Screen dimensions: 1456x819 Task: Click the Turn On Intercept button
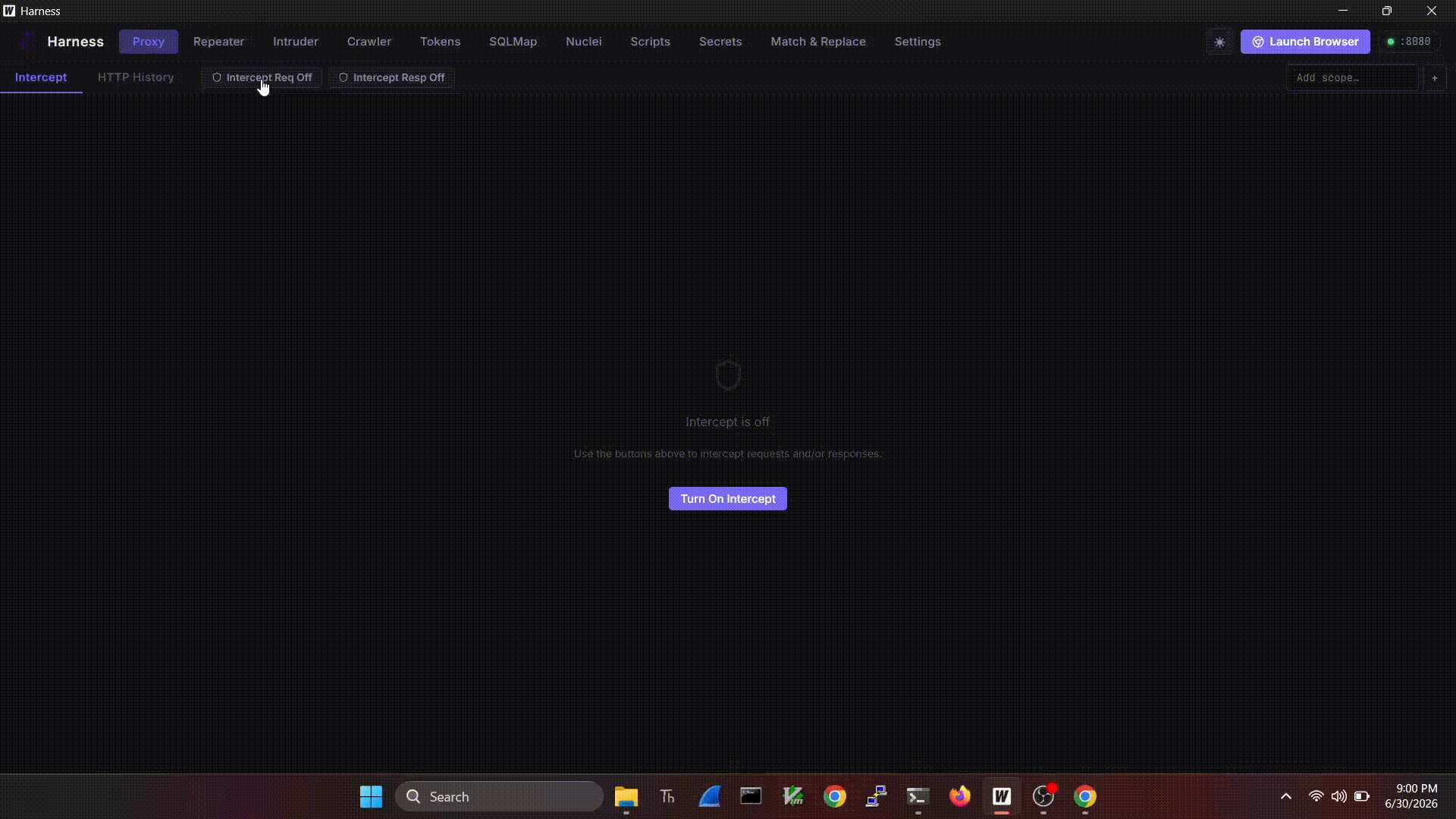point(728,498)
